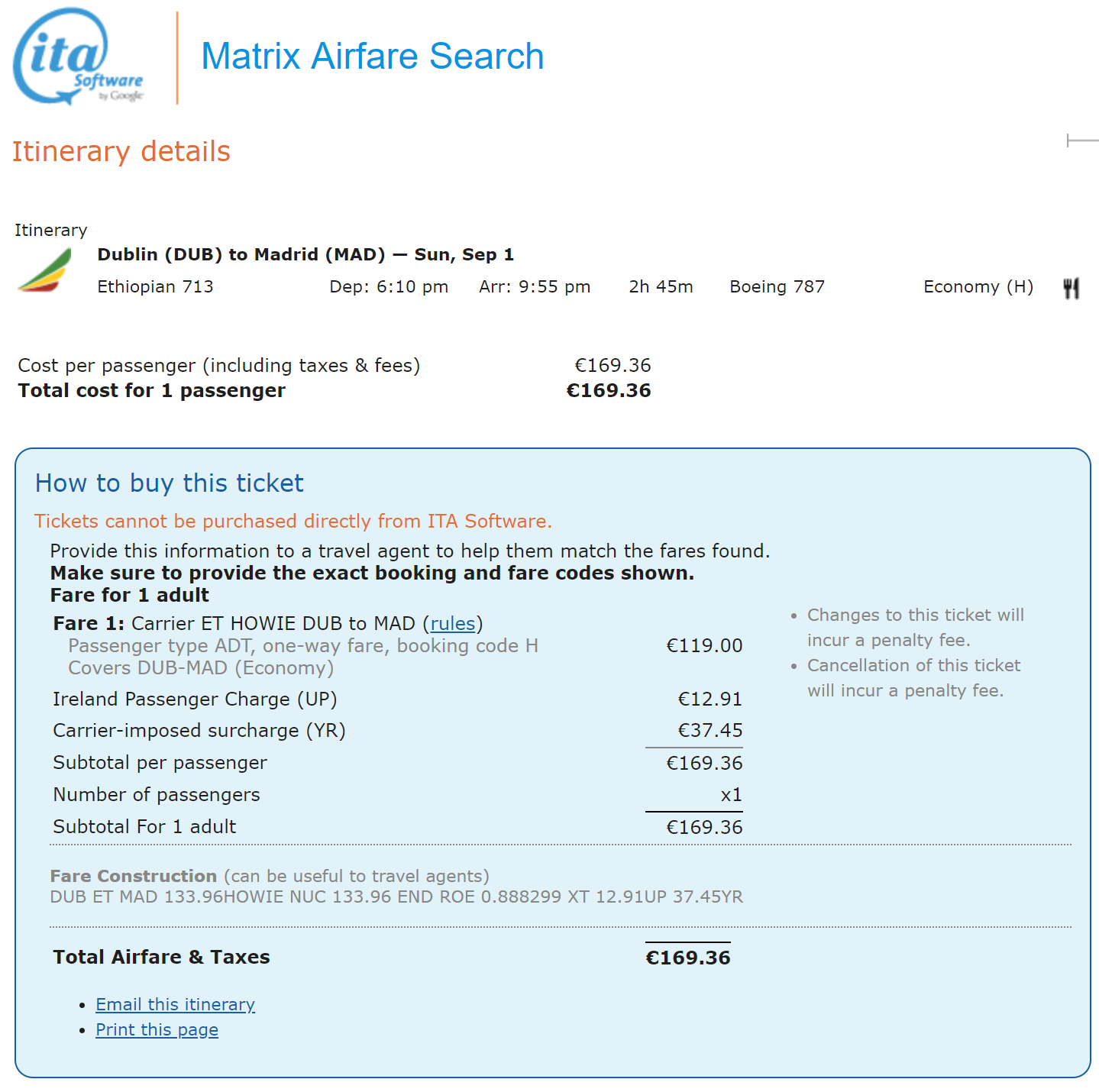Click the Total Airfare & Taxes label
Viewport: 1099px width, 1092px height.
(161, 957)
